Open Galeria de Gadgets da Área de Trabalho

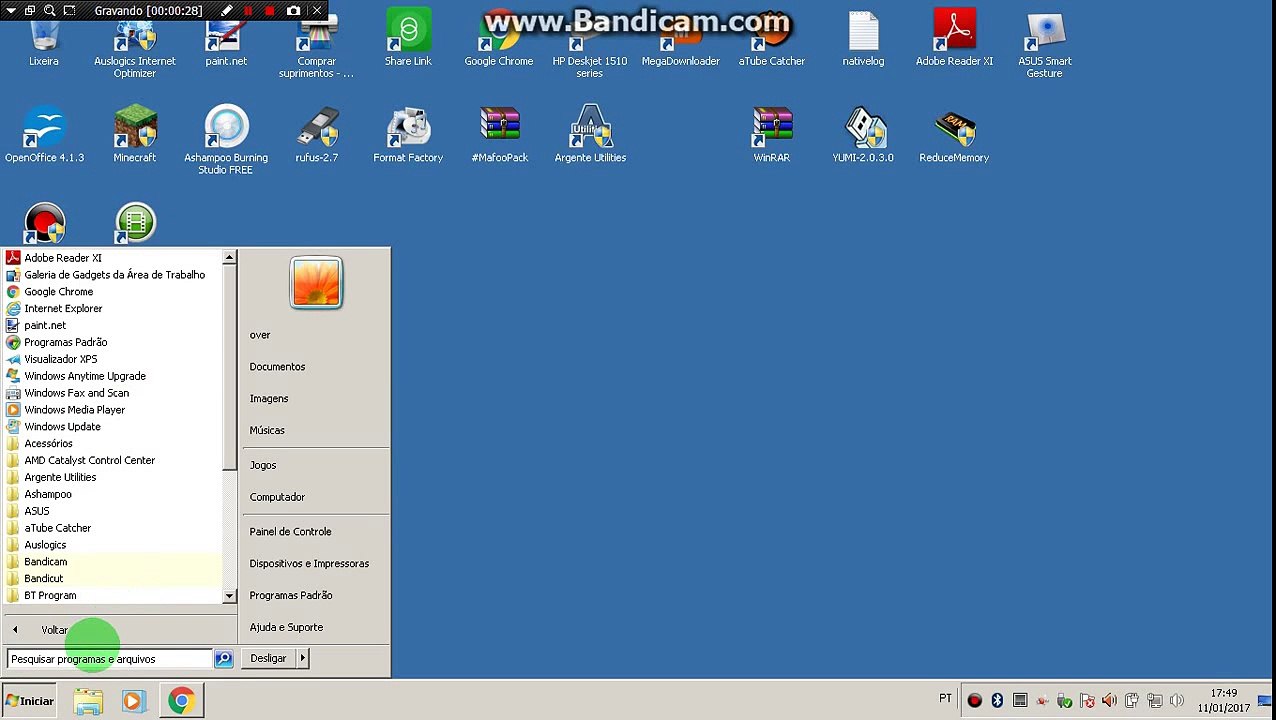[x=112, y=275]
